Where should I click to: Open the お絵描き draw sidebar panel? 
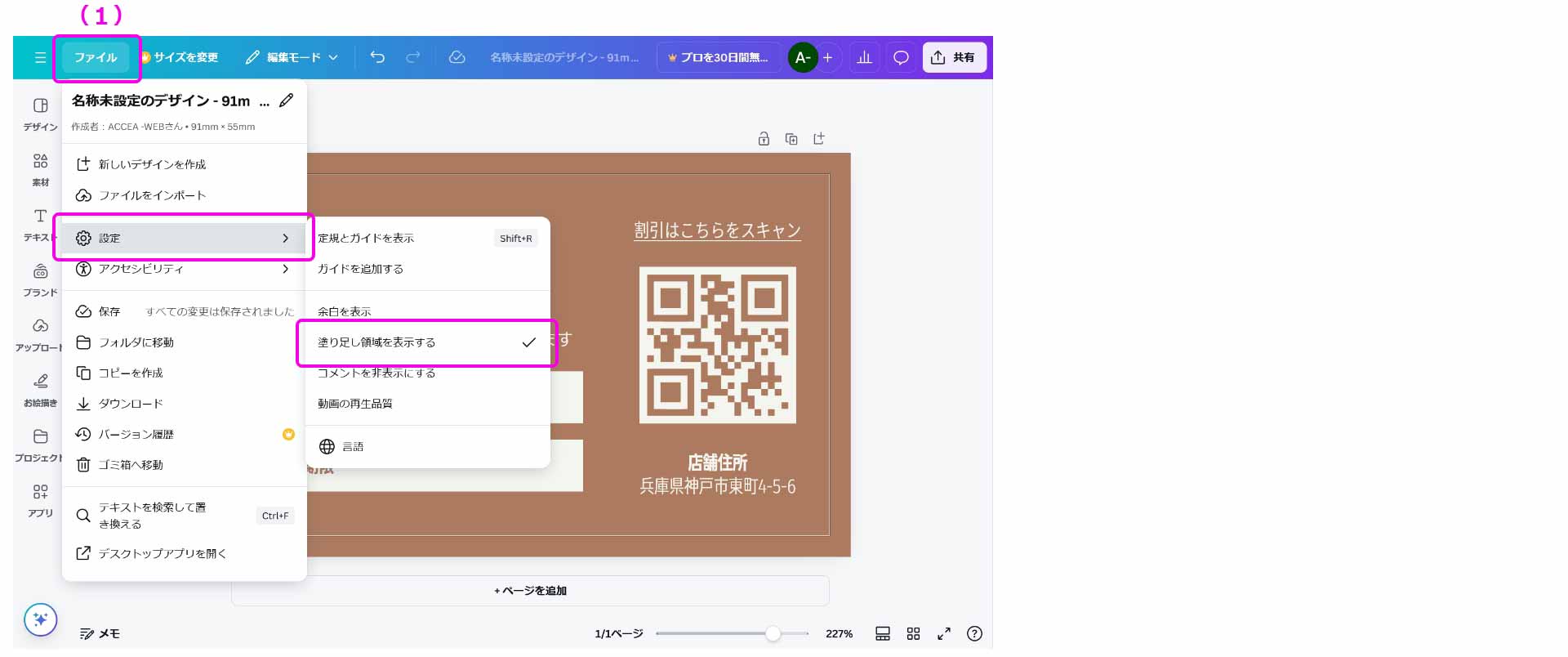[x=40, y=391]
